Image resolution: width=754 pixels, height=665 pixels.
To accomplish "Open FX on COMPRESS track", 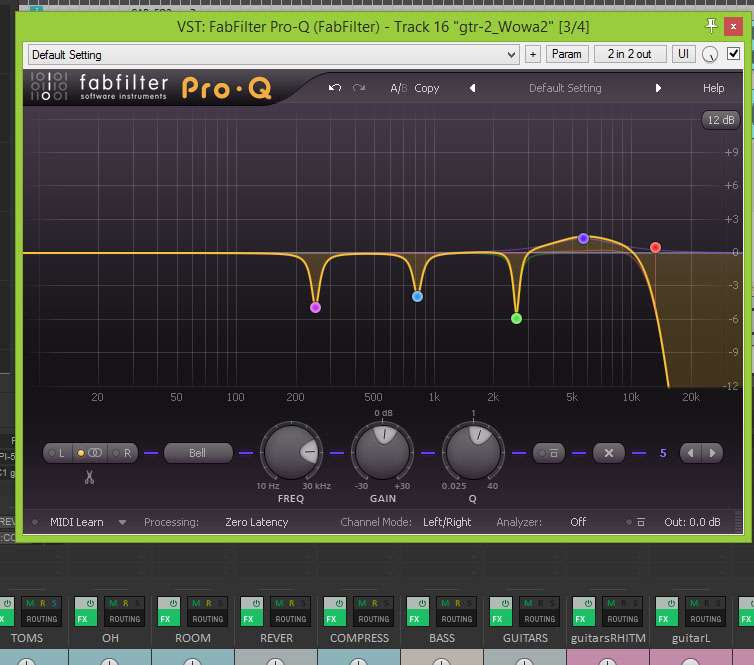I will pos(335,619).
